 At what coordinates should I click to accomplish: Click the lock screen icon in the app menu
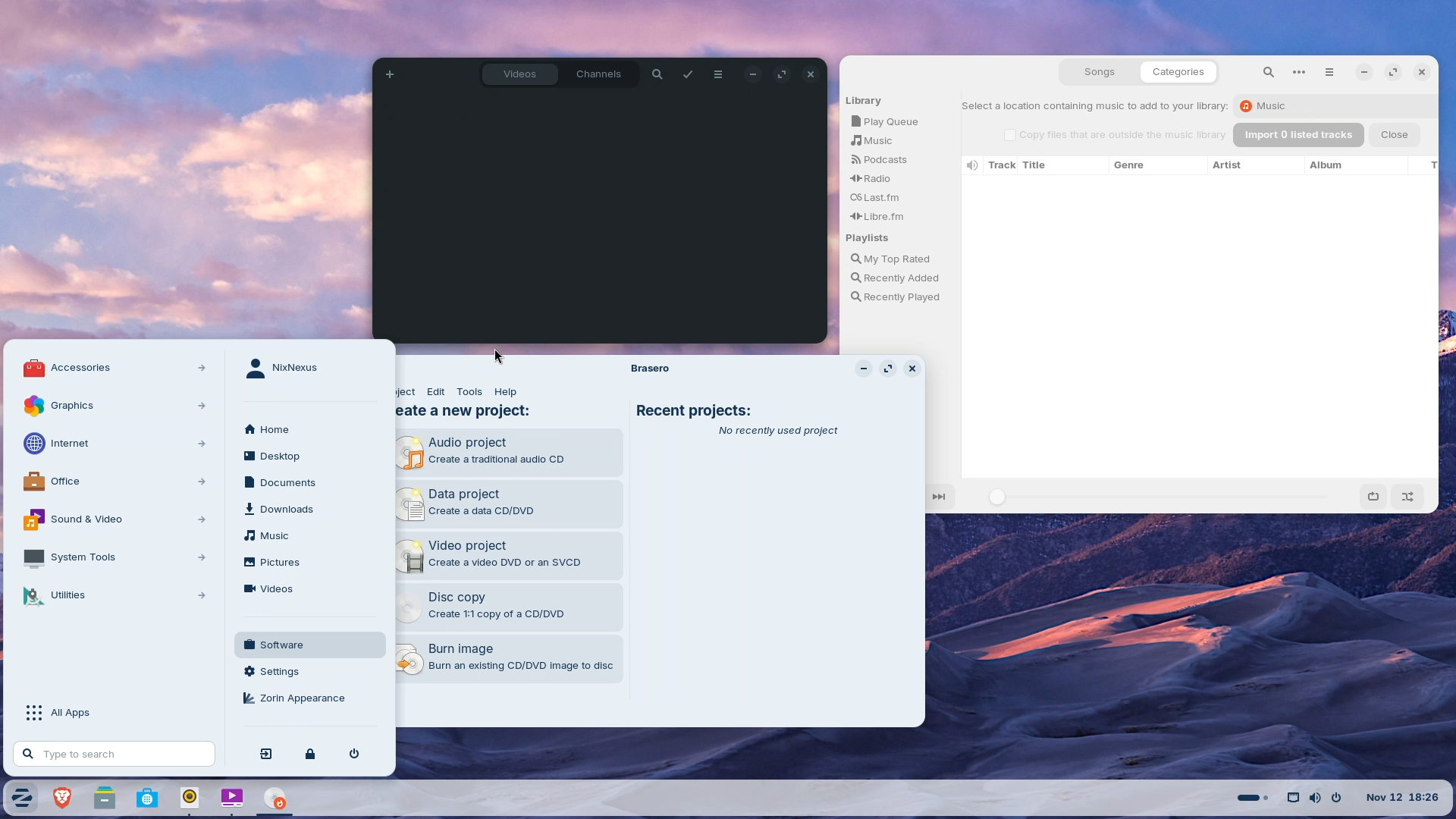(x=310, y=754)
